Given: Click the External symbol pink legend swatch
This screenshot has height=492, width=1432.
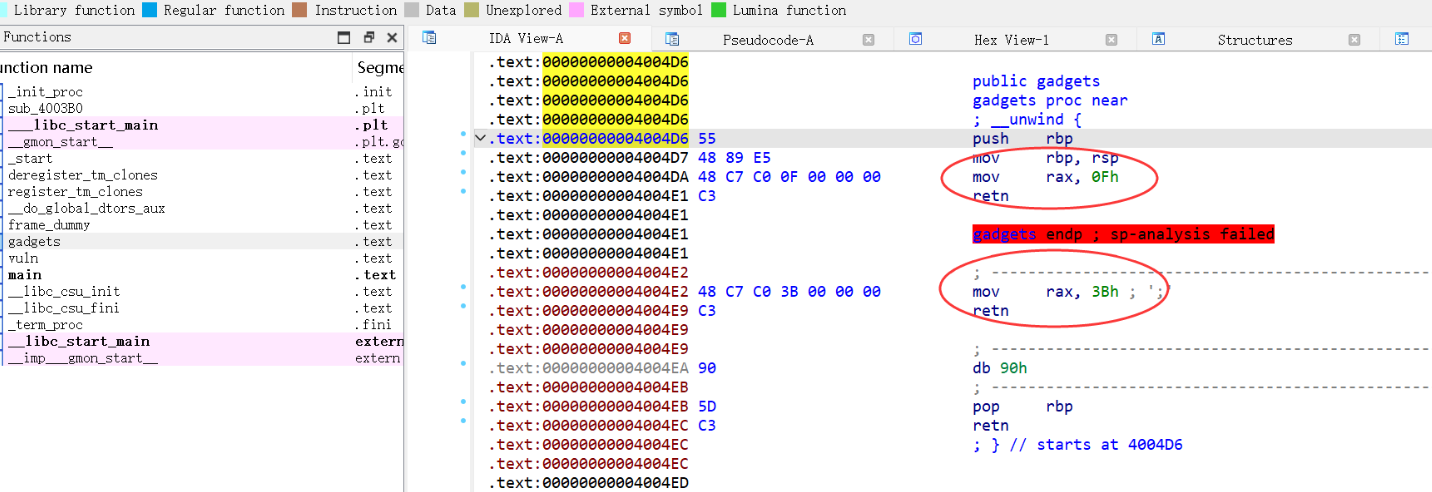Looking at the screenshot, I should click(576, 10).
